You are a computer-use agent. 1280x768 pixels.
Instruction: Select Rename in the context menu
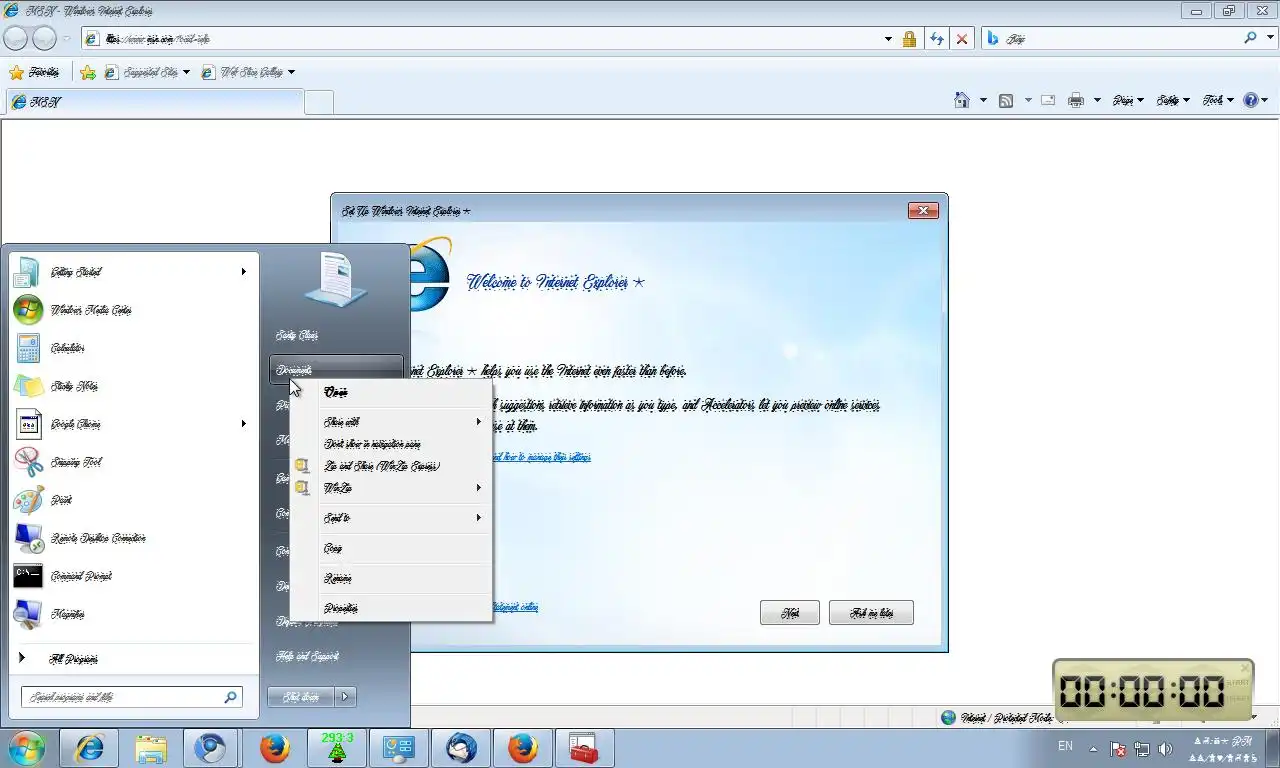391,578
